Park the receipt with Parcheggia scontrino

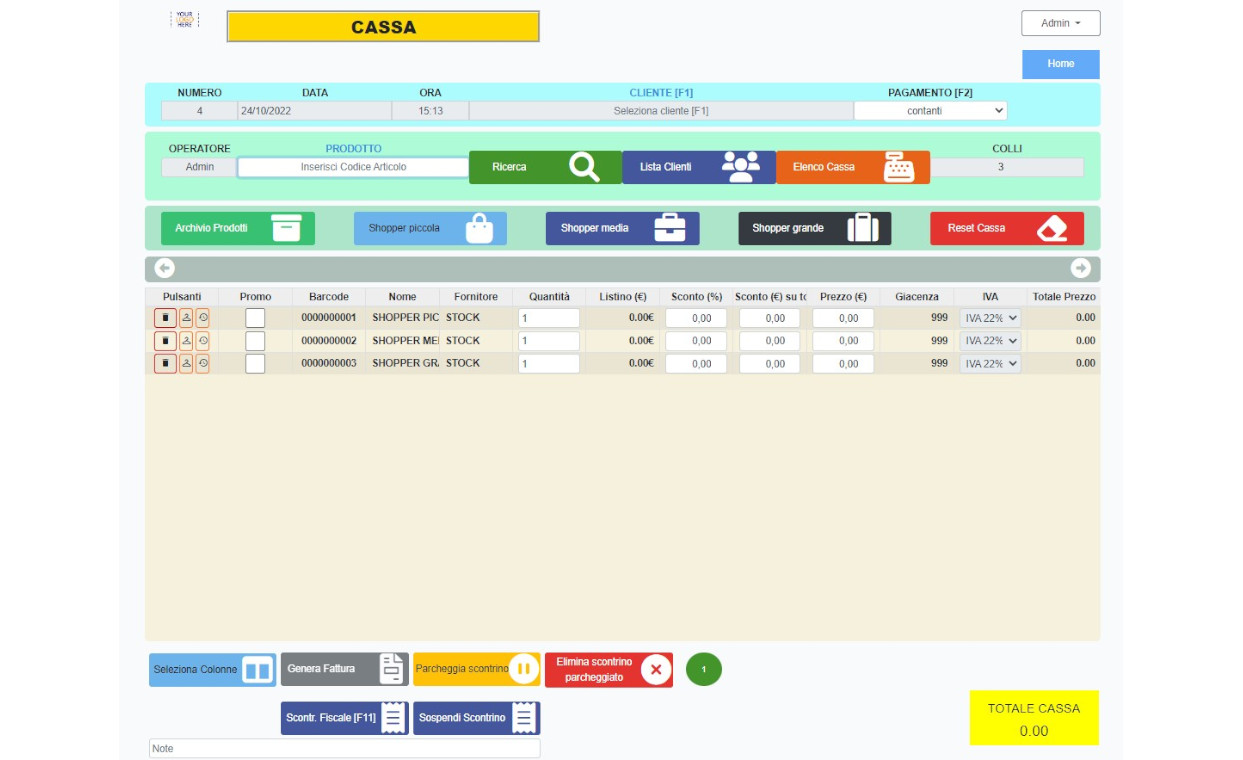[477, 670]
